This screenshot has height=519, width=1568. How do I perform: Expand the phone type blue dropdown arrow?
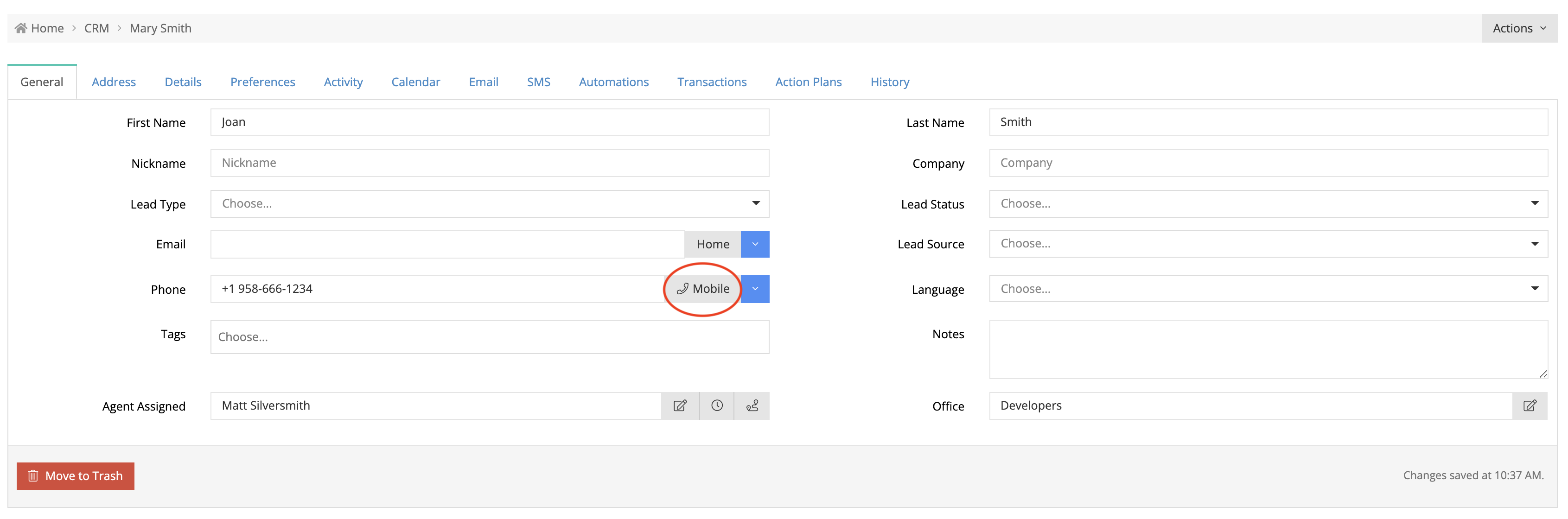pyautogui.click(x=755, y=289)
